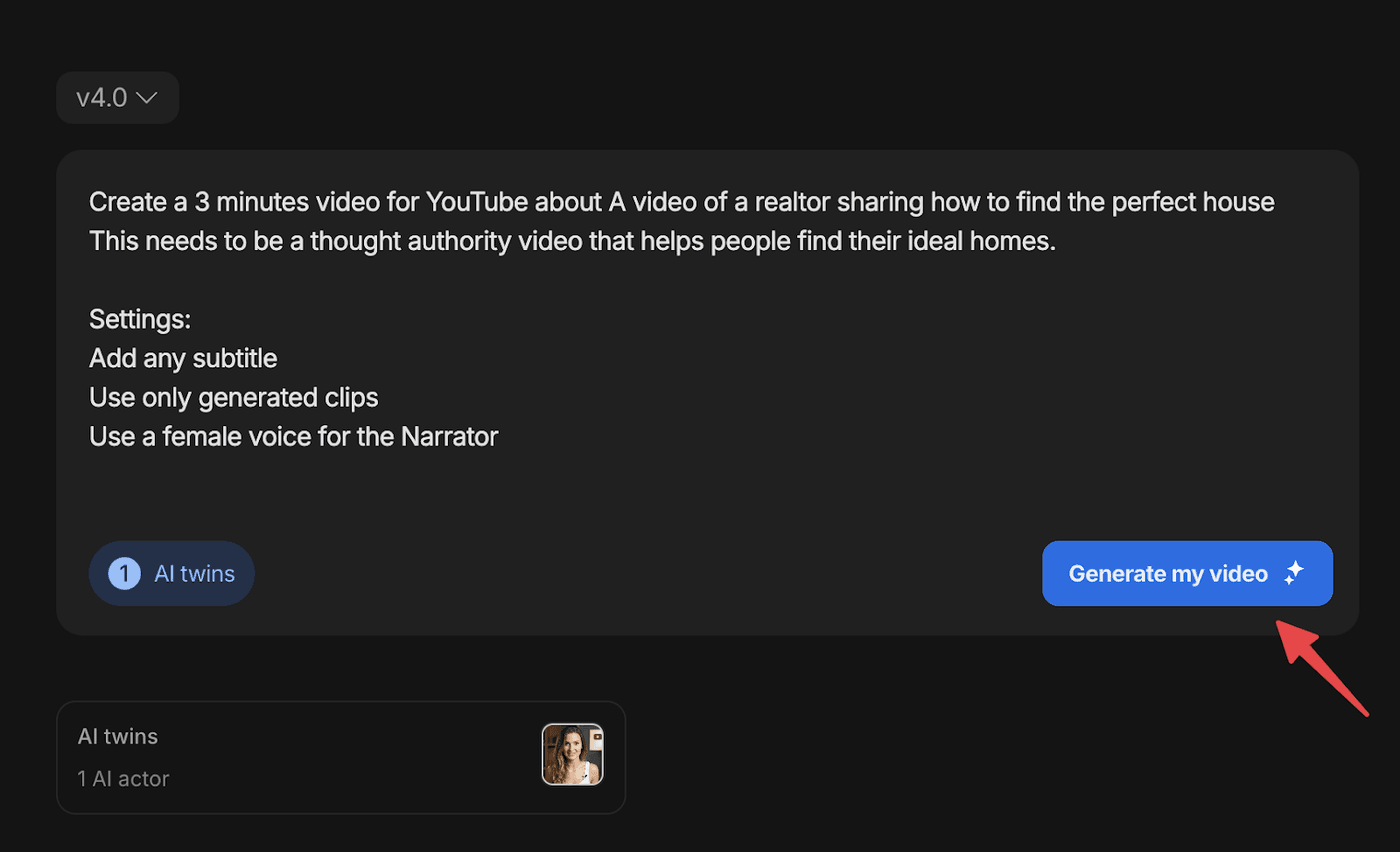Viewport: 1400px width, 852px height.
Task: Click the chevron arrow beside v4.0
Action: 147,98
